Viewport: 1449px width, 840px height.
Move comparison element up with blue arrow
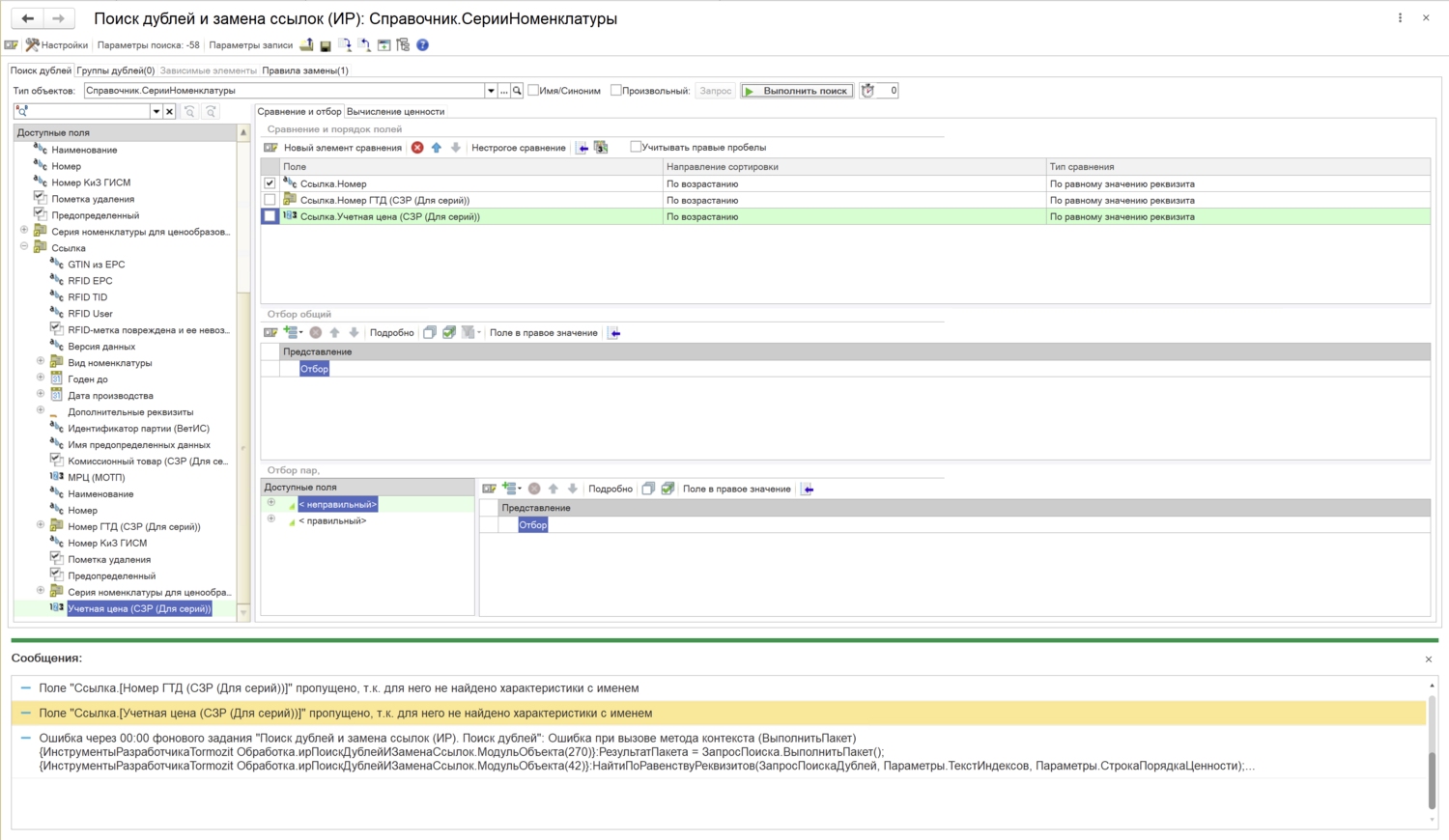point(437,148)
